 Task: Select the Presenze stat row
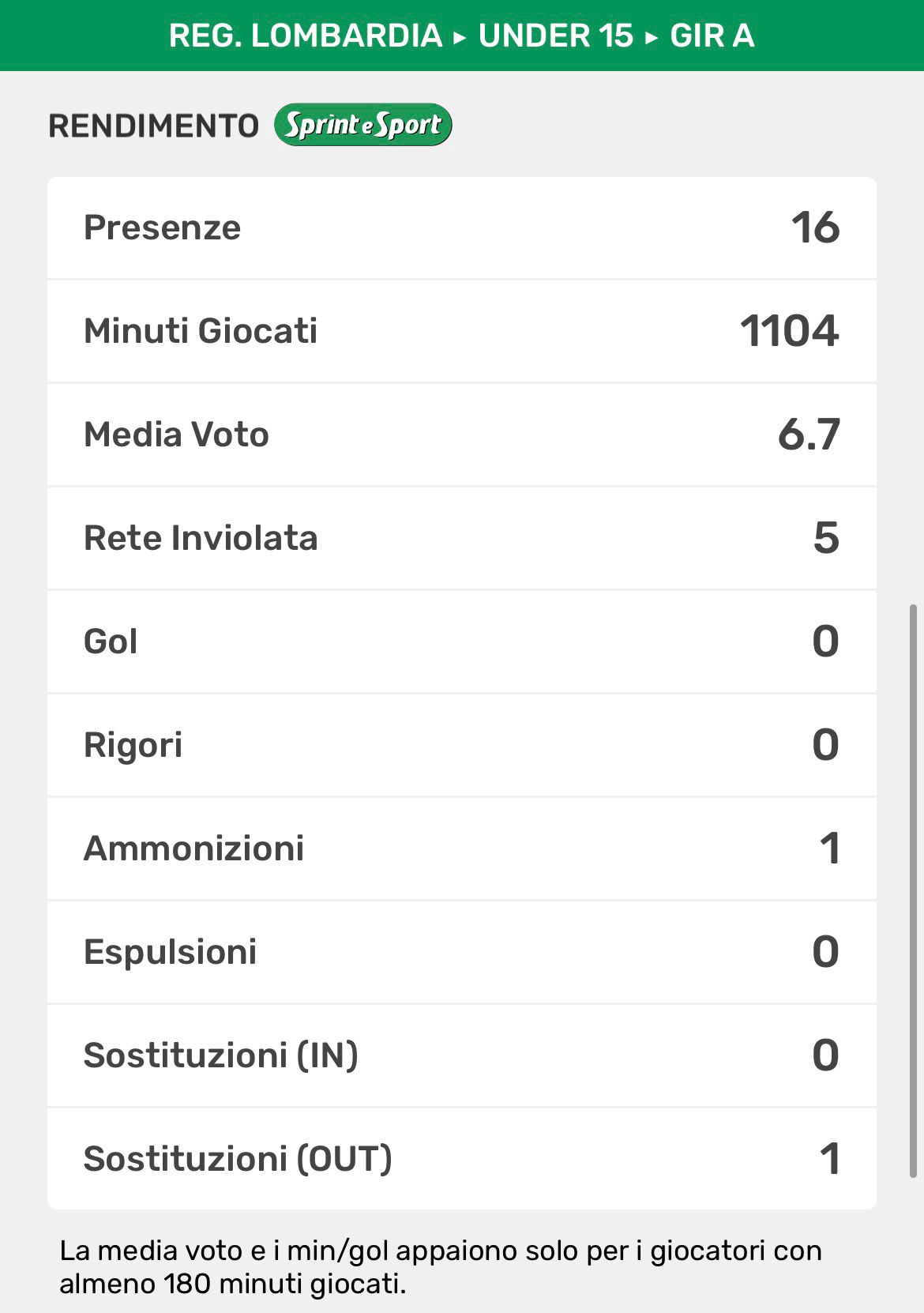tap(461, 228)
